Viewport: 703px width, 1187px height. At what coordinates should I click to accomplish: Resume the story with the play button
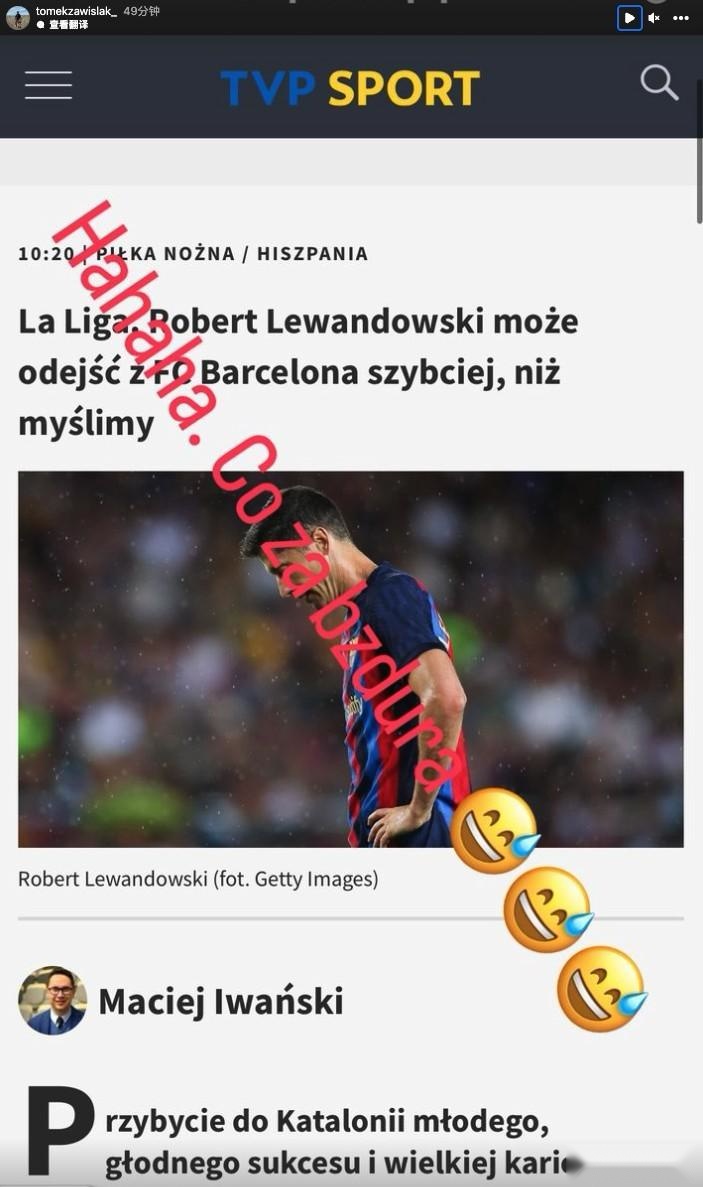tap(629, 17)
